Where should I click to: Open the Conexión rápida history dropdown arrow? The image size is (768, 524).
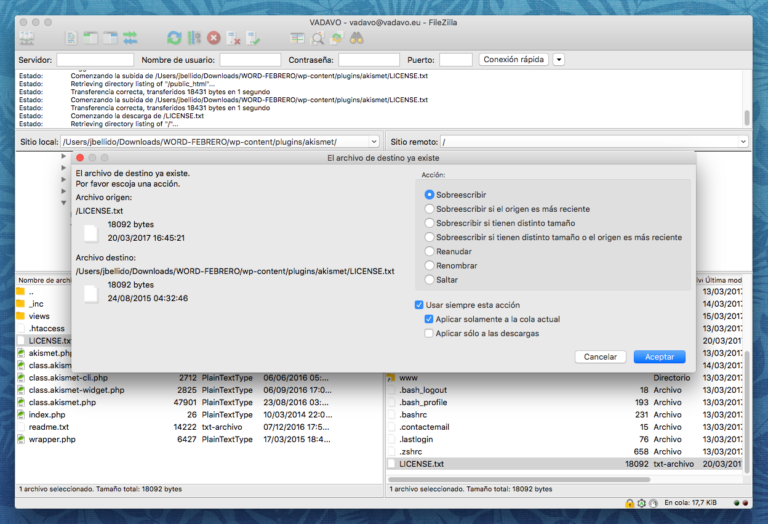(558, 60)
